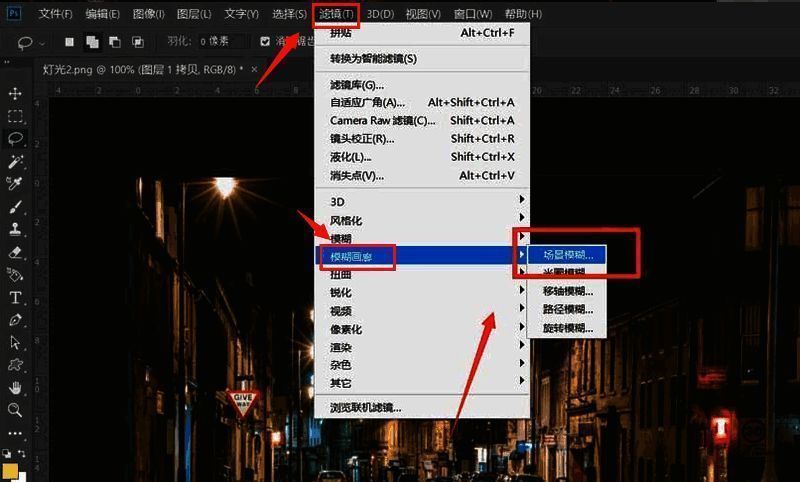
Task: Expand the 视频 submenu arrow
Action: tap(521, 309)
